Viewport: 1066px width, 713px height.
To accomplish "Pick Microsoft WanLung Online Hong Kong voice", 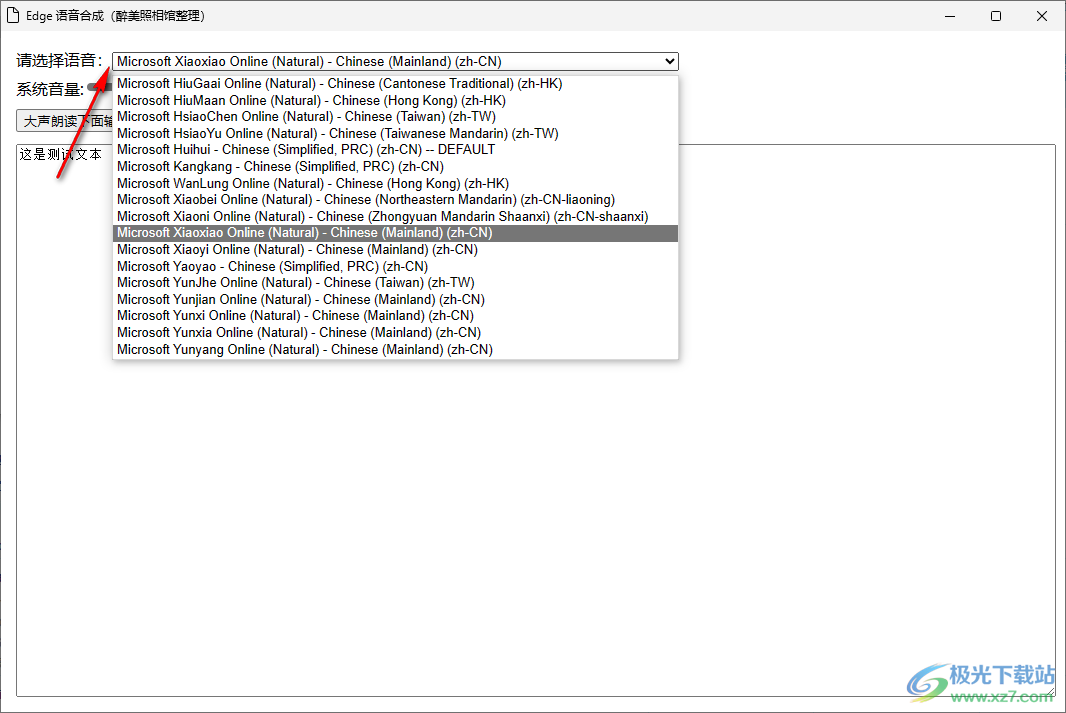I will [x=395, y=184].
